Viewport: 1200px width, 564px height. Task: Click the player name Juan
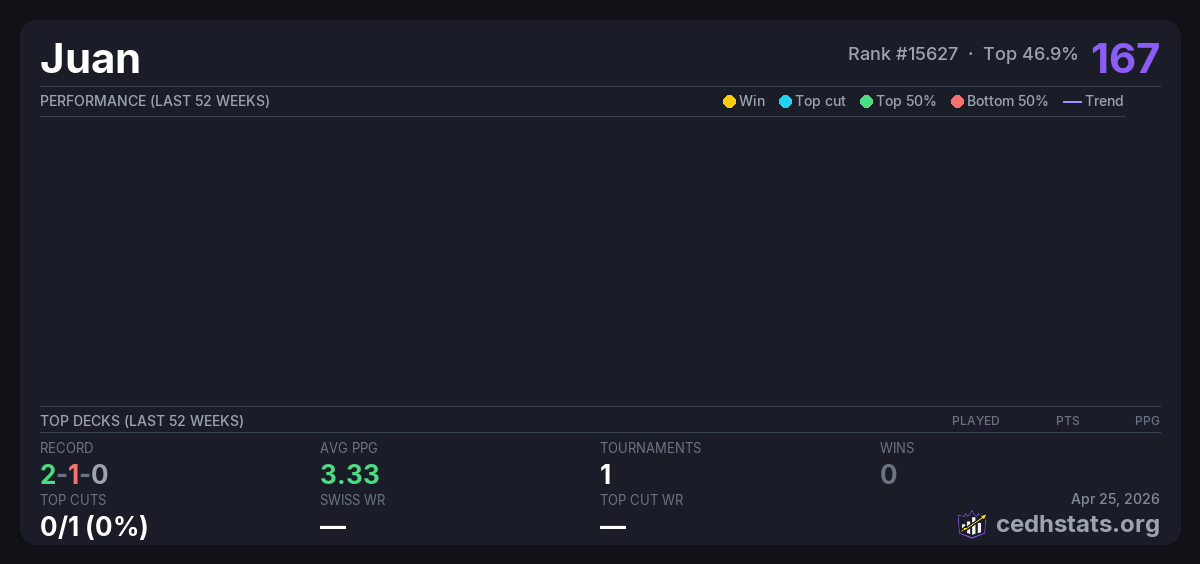(x=90, y=59)
